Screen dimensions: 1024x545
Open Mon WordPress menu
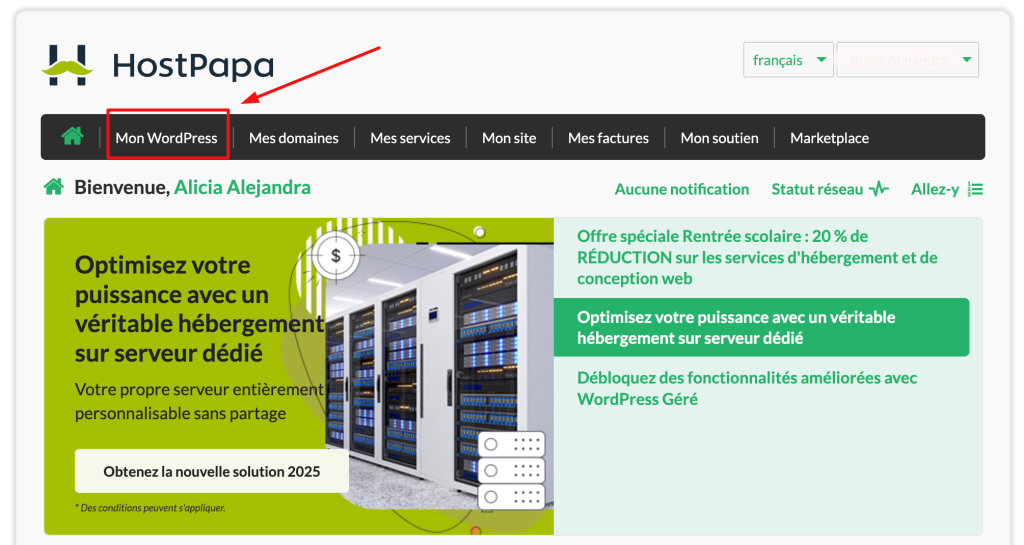pyautogui.click(x=167, y=138)
